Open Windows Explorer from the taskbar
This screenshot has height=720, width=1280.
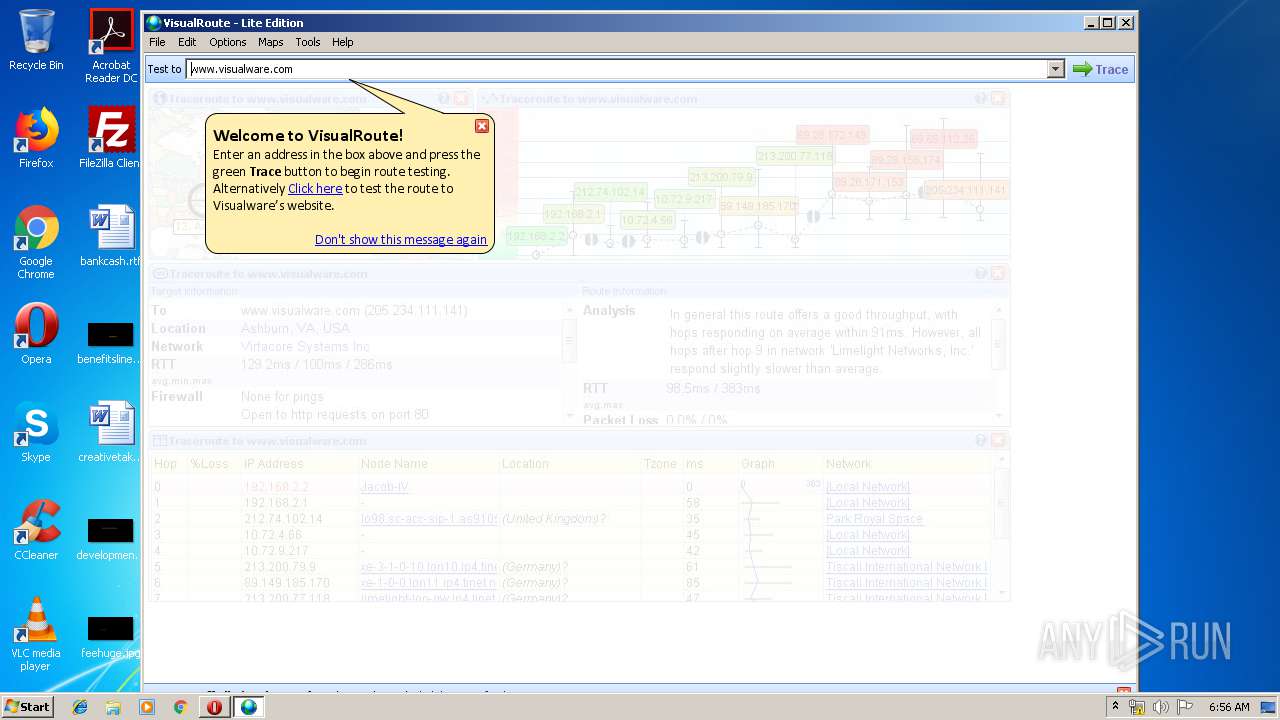click(113, 707)
